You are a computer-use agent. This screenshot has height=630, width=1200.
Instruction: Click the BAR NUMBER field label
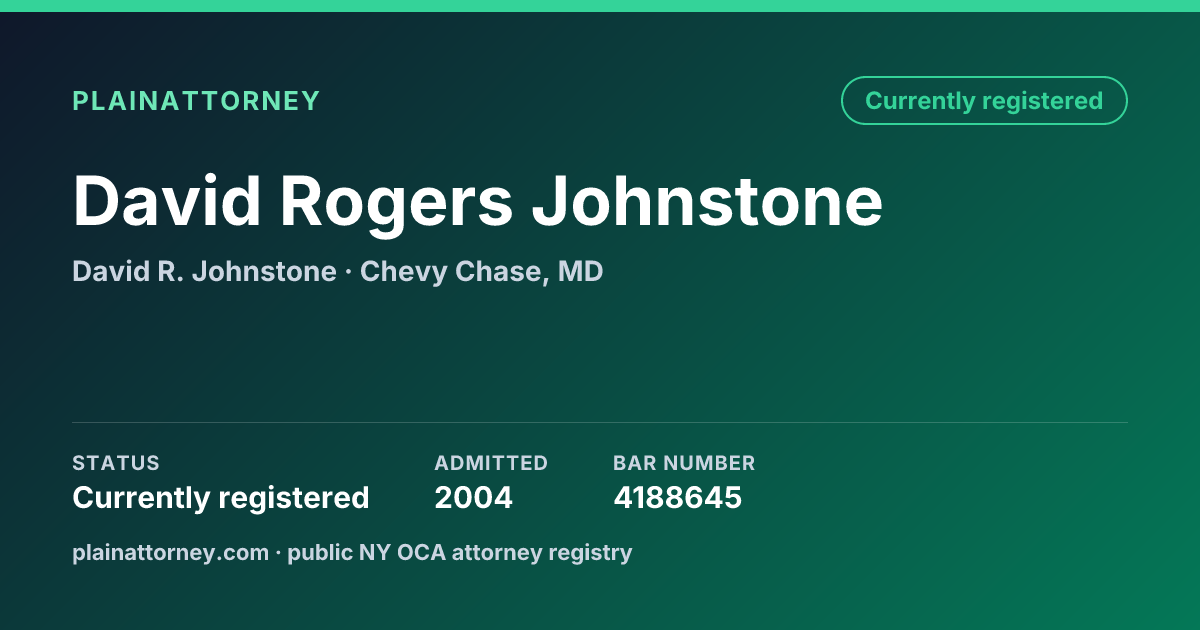point(684,463)
